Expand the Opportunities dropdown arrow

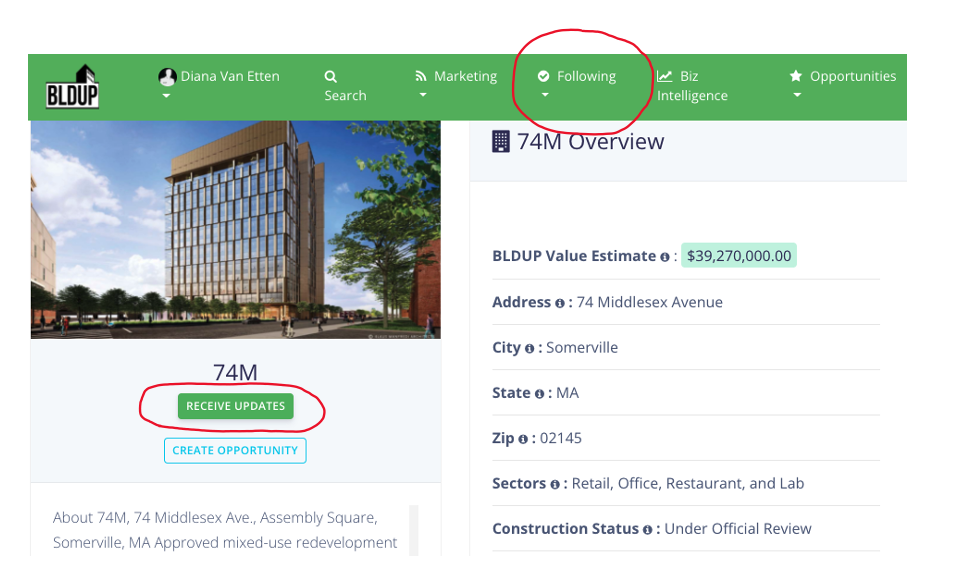click(797, 96)
